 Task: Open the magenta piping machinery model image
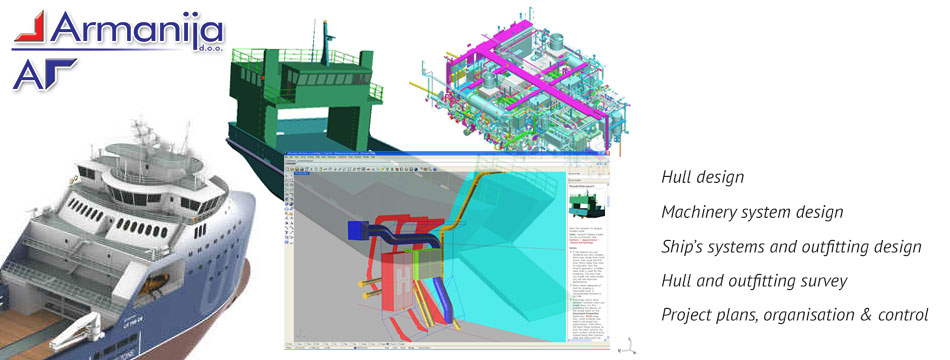click(x=520, y=82)
